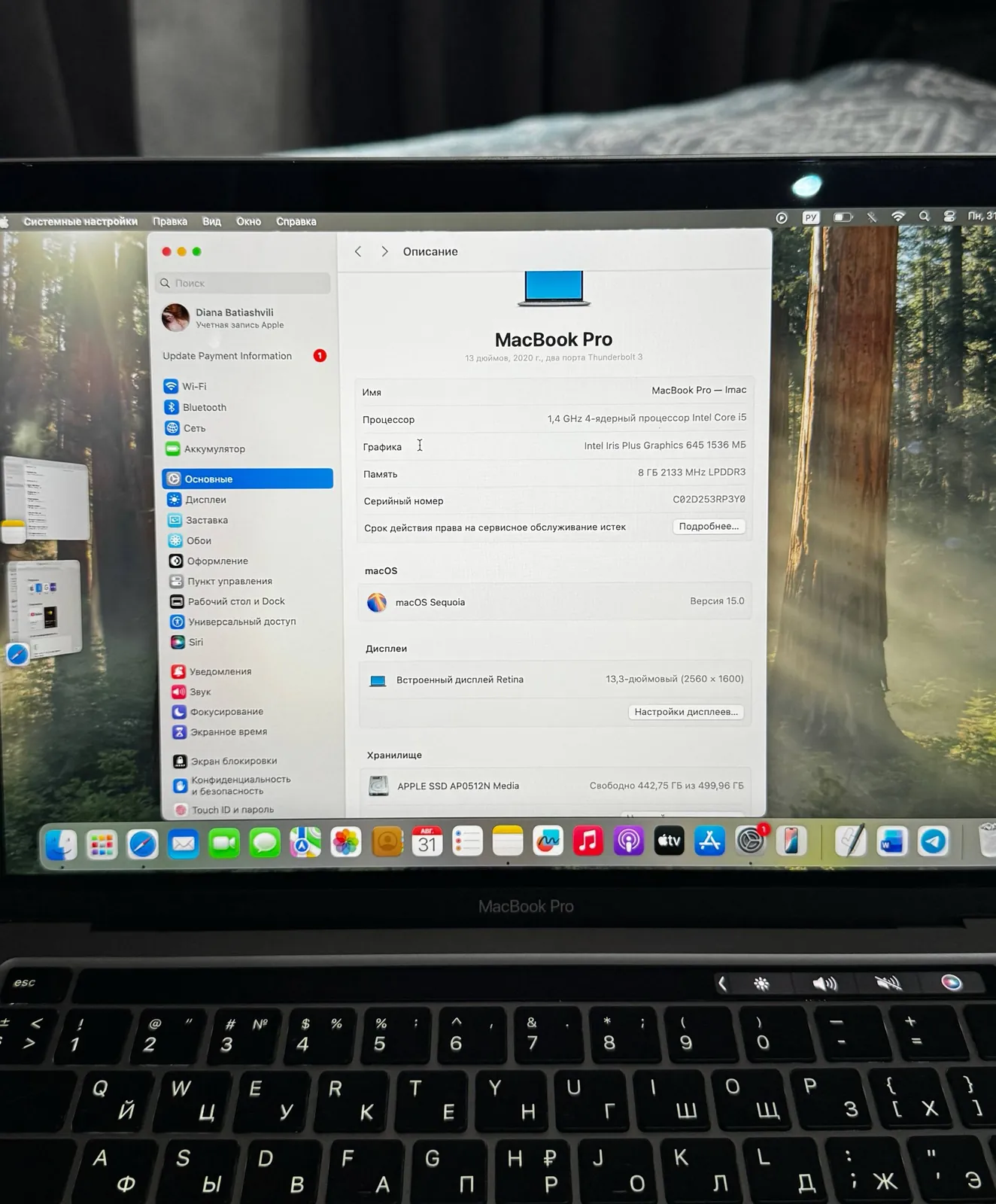This screenshot has height=1204, width=996.
Task: Open Экран блокировки settings
Action: (x=226, y=761)
